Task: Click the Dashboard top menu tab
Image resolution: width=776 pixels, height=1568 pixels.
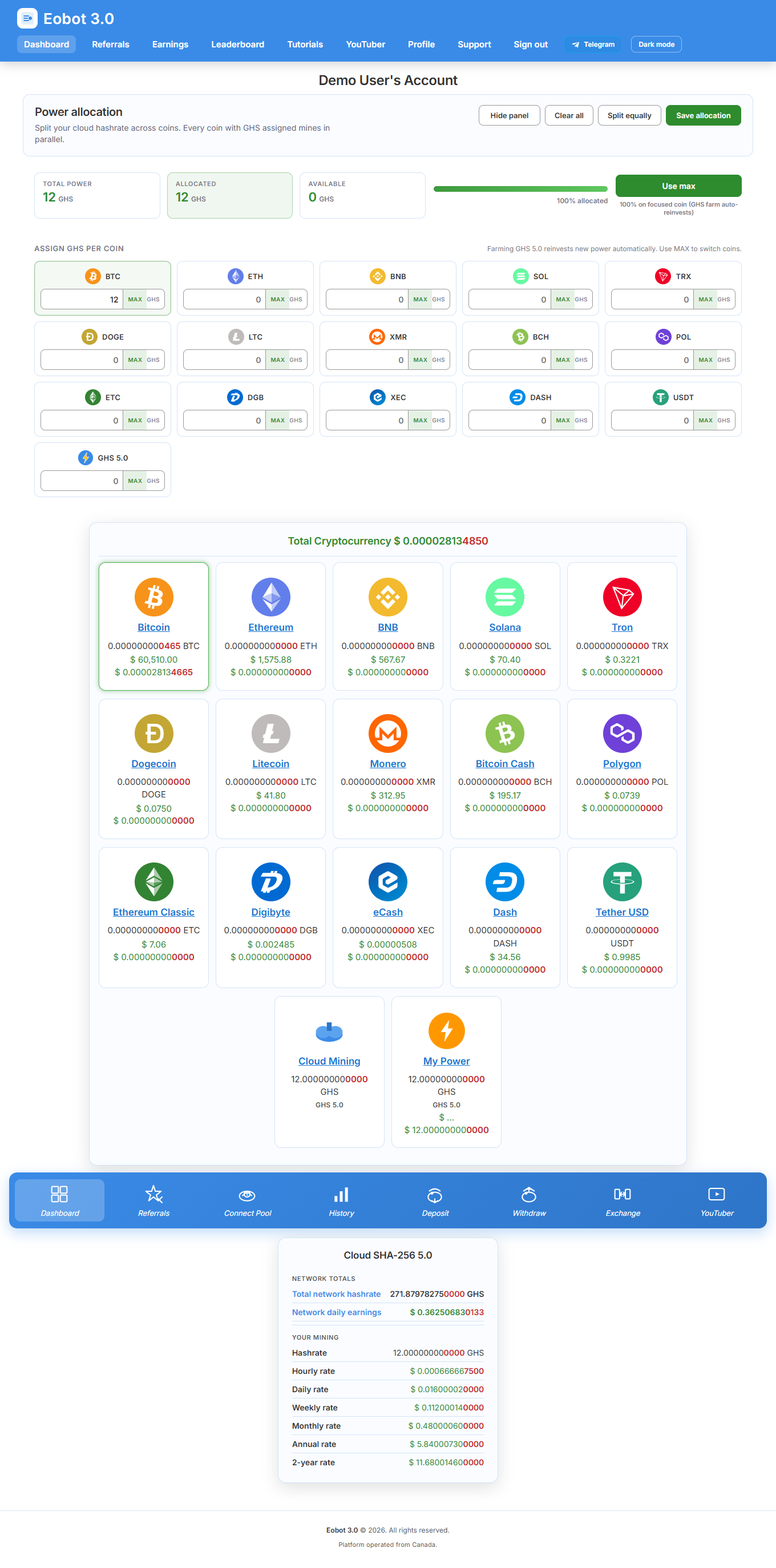Action: 46,45
